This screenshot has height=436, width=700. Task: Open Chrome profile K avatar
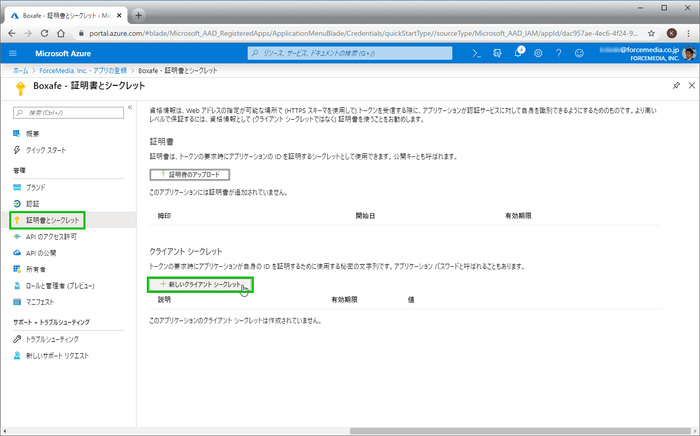(671, 33)
